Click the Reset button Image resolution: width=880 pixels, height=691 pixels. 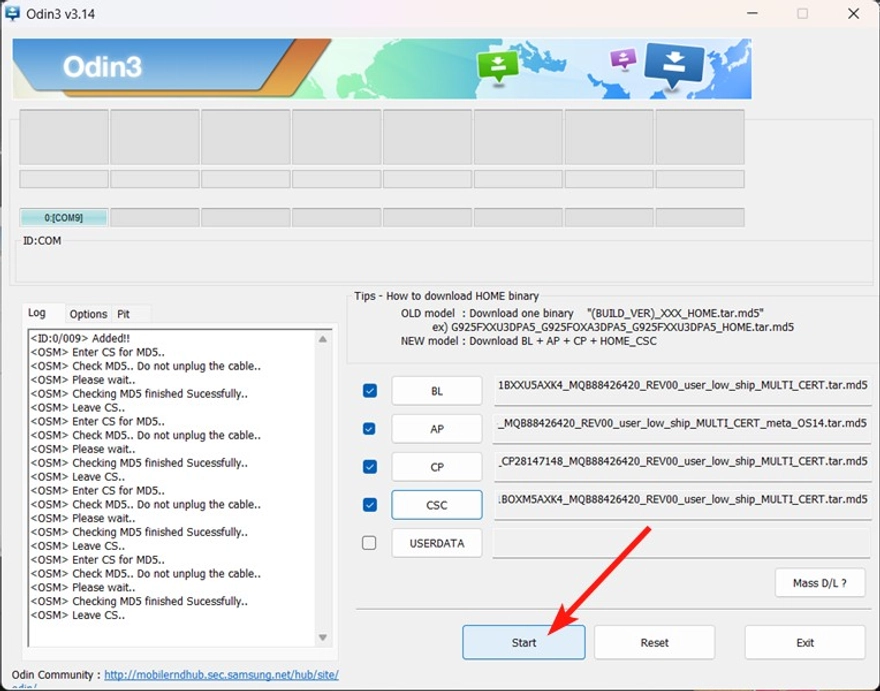[x=654, y=642]
